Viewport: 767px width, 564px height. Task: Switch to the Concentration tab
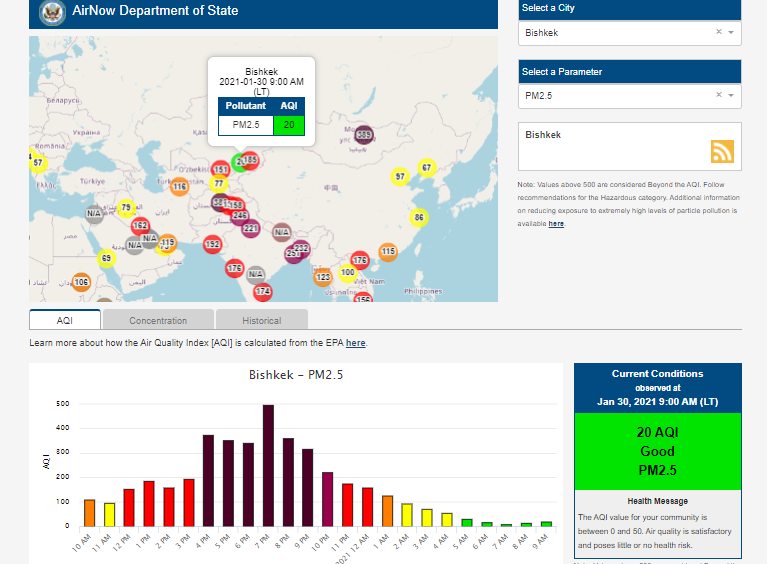(x=158, y=321)
